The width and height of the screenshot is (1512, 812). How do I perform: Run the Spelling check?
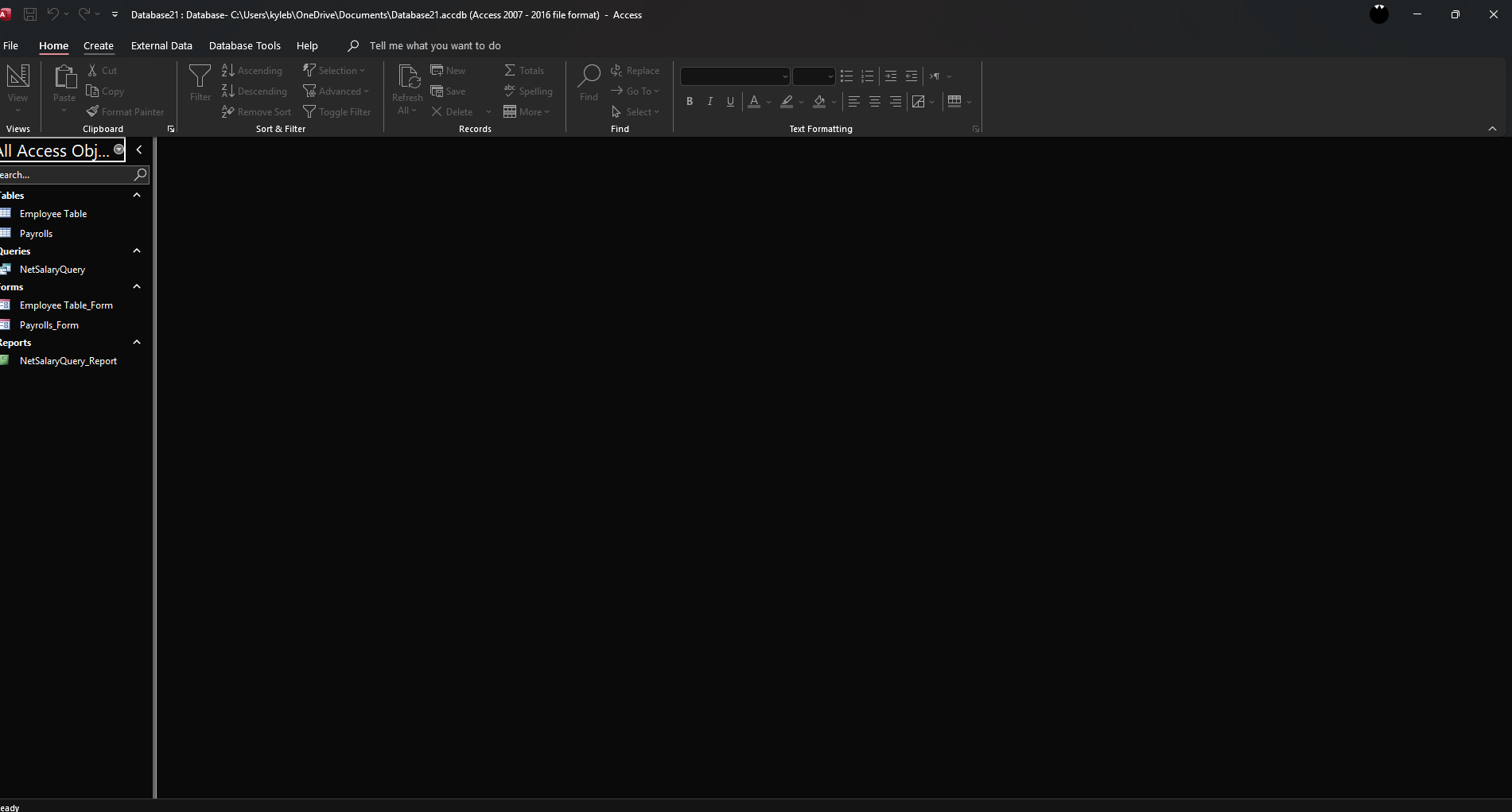click(528, 91)
